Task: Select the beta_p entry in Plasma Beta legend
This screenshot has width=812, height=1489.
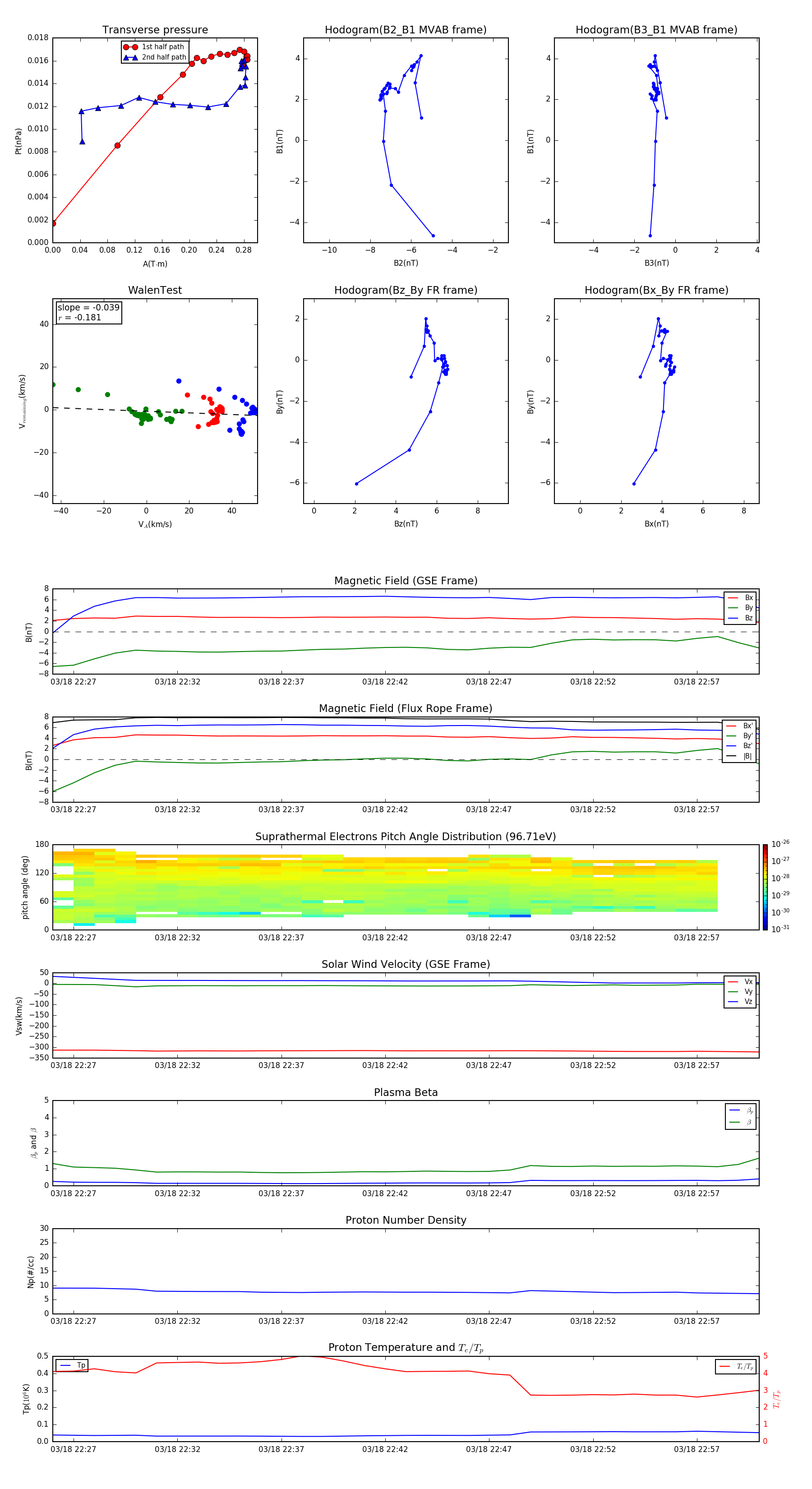Action: tap(741, 1110)
